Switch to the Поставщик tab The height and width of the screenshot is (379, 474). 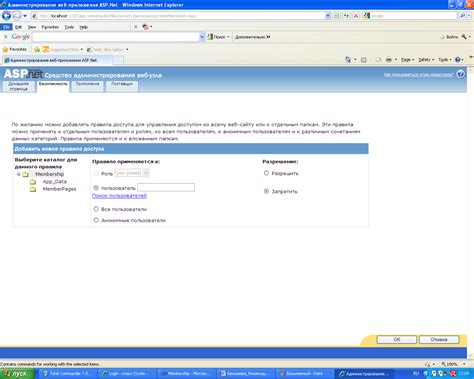click(x=122, y=86)
